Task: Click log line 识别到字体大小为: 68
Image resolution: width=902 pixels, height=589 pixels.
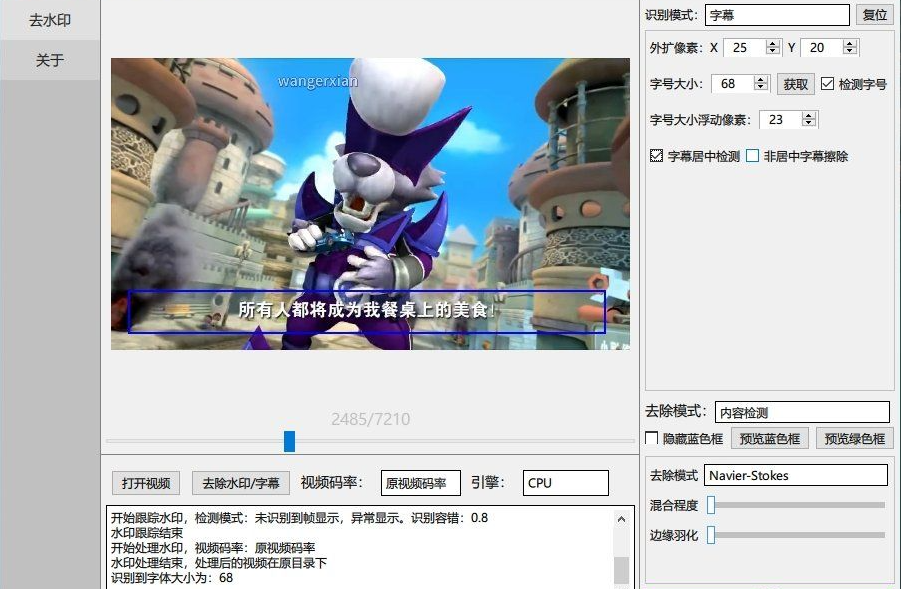Action: pos(172,577)
